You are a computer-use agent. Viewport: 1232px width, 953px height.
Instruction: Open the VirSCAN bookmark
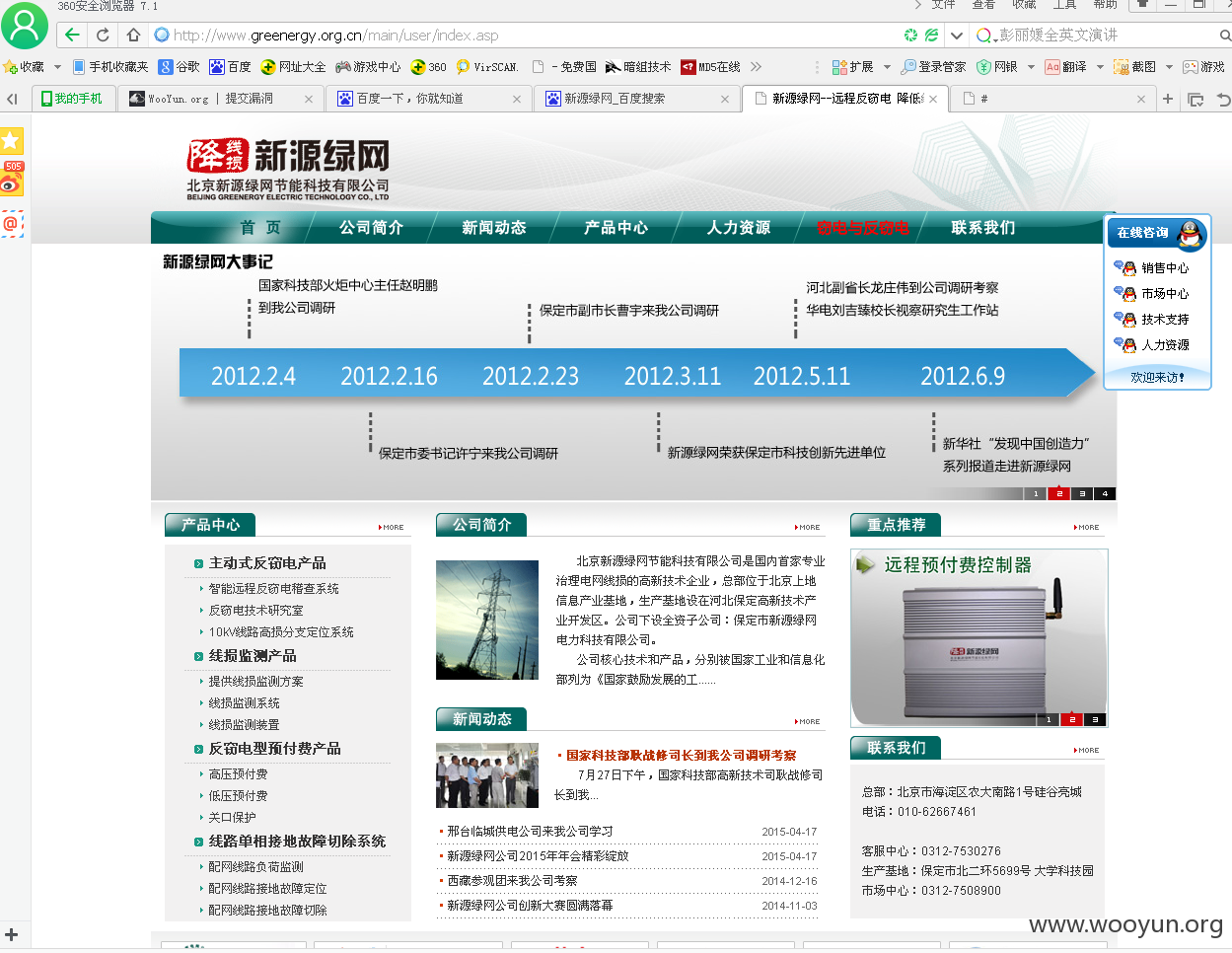(486, 67)
